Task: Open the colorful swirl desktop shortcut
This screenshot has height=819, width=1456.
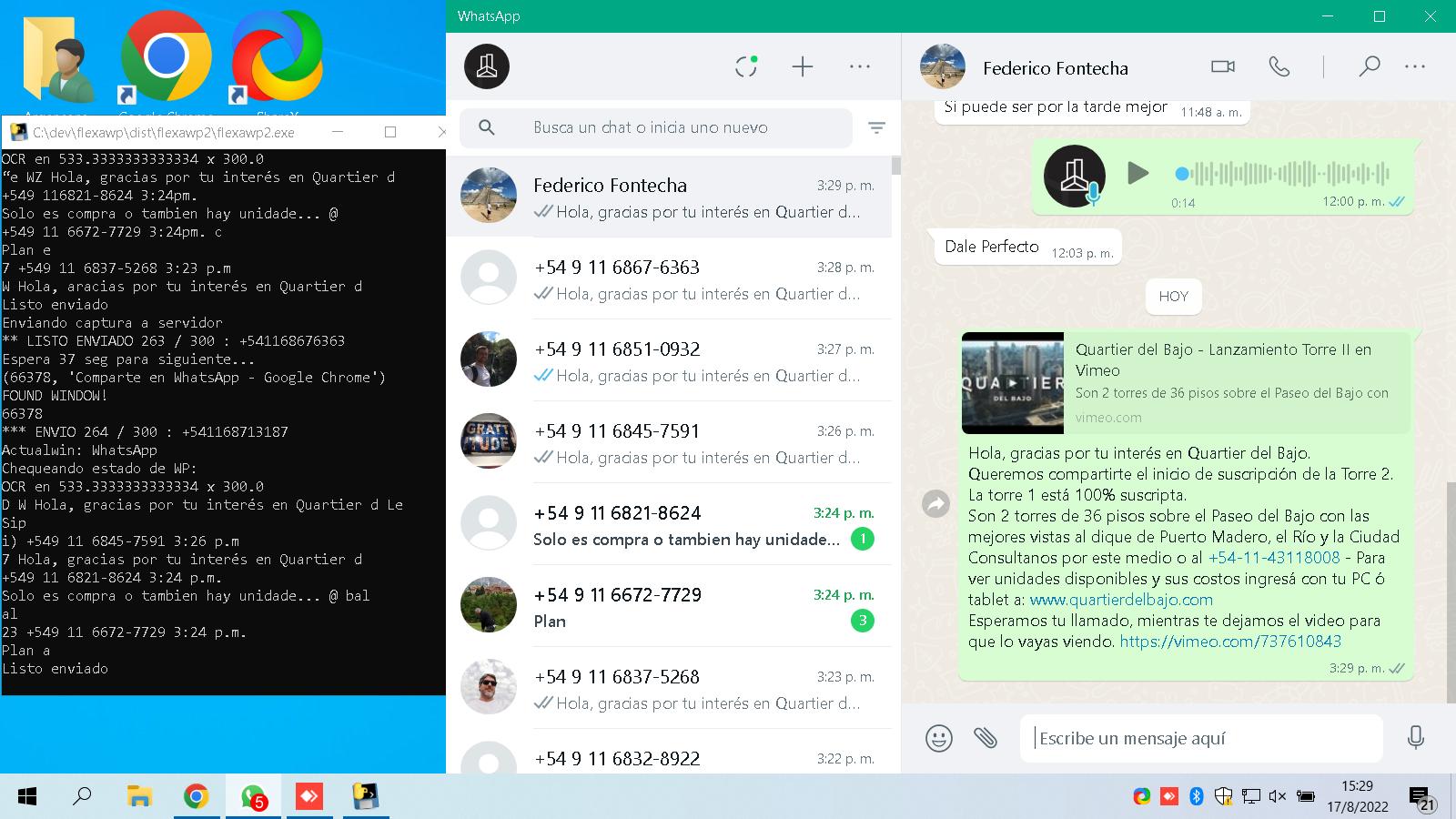Action: point(277,59)
